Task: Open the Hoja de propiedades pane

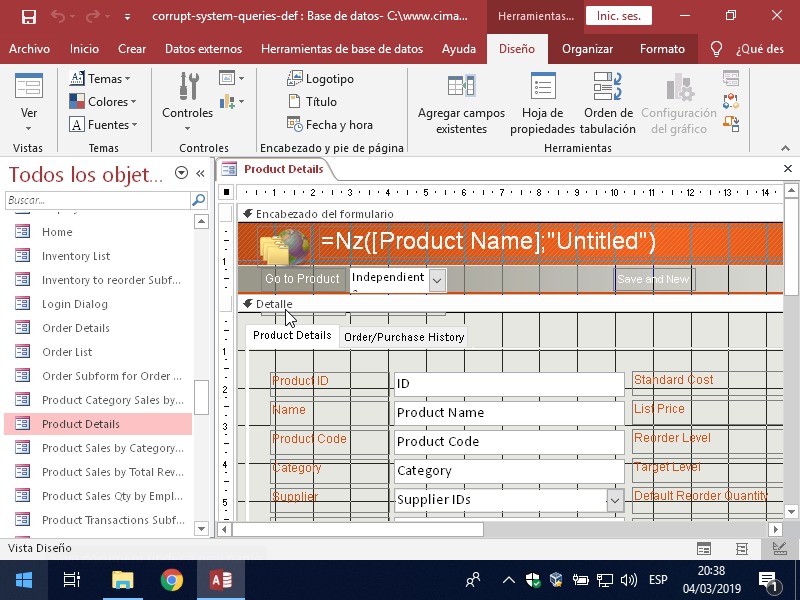Action: click(x=542, y=87)
